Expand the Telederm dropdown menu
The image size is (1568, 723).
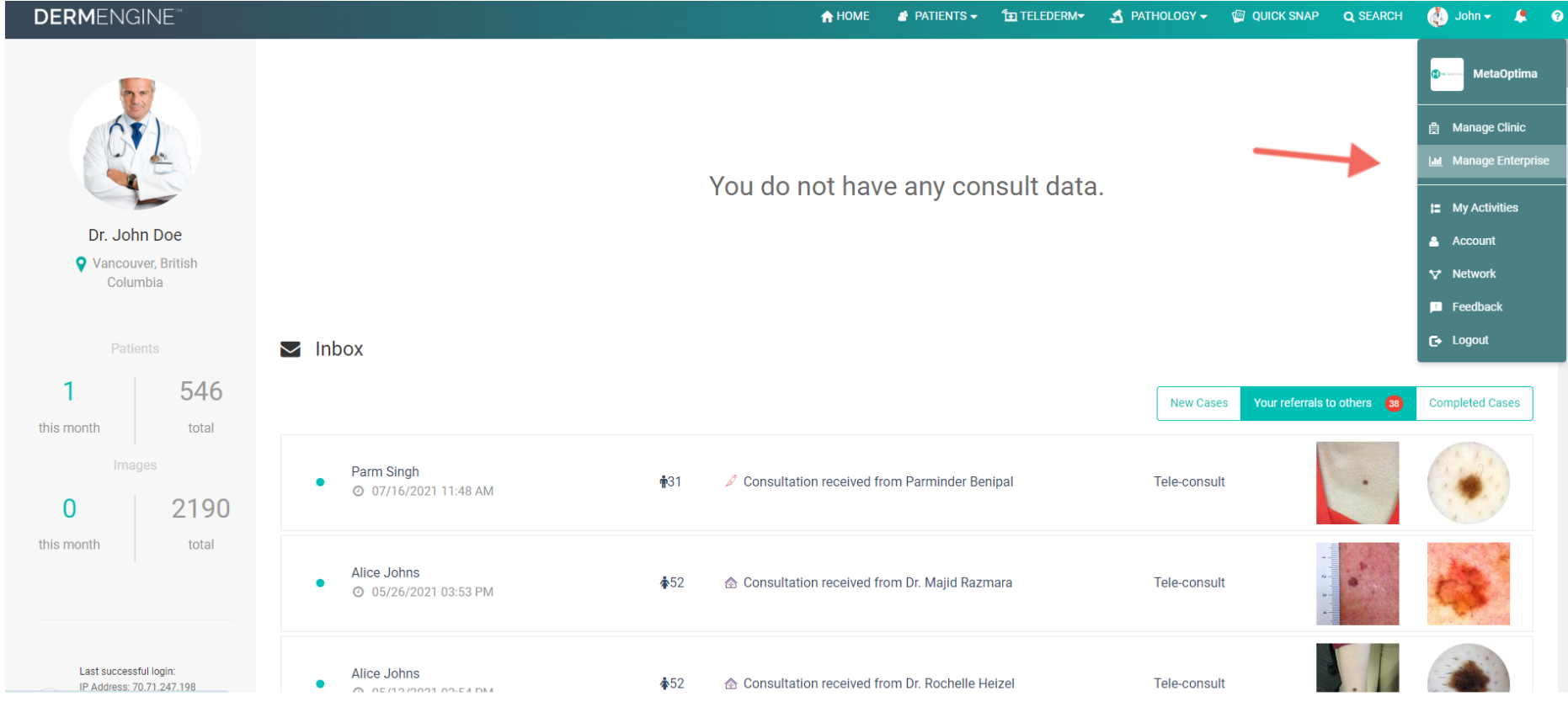click(x=1043, y=16)
